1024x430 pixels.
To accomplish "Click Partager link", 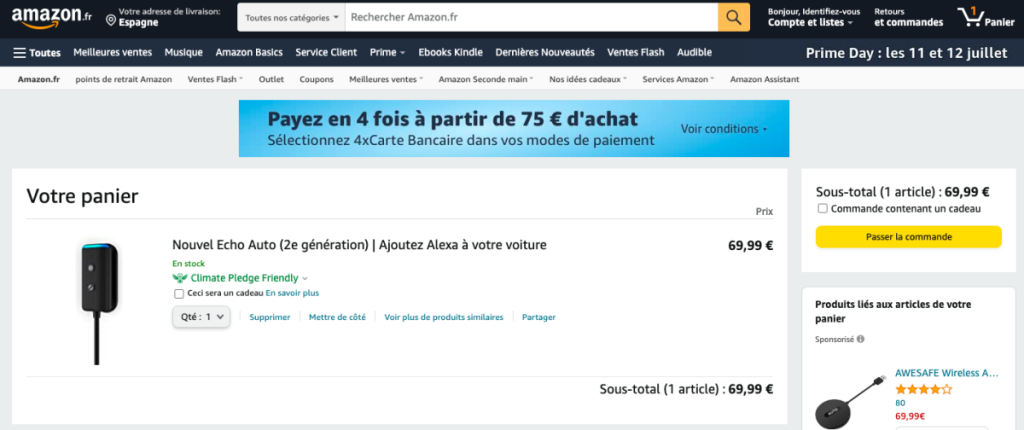I will (x=539, y=317).
